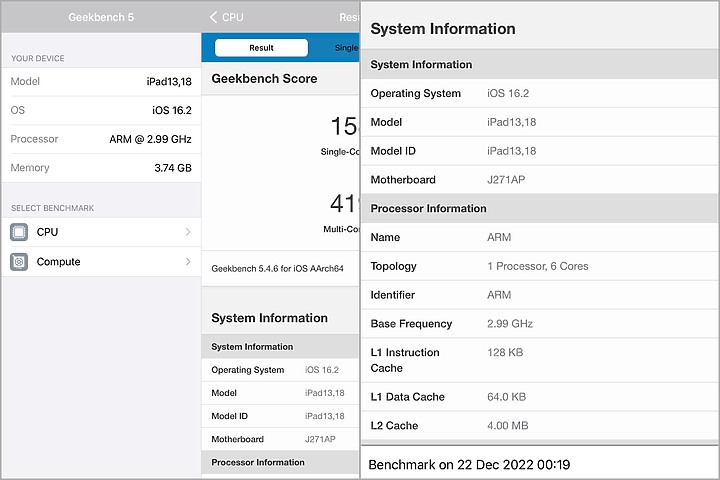Image resolution: width=720 pixels, height=480 pixels.
Task: Click the L2 Cache 4.00 MB value
Action: coord(508,426)
